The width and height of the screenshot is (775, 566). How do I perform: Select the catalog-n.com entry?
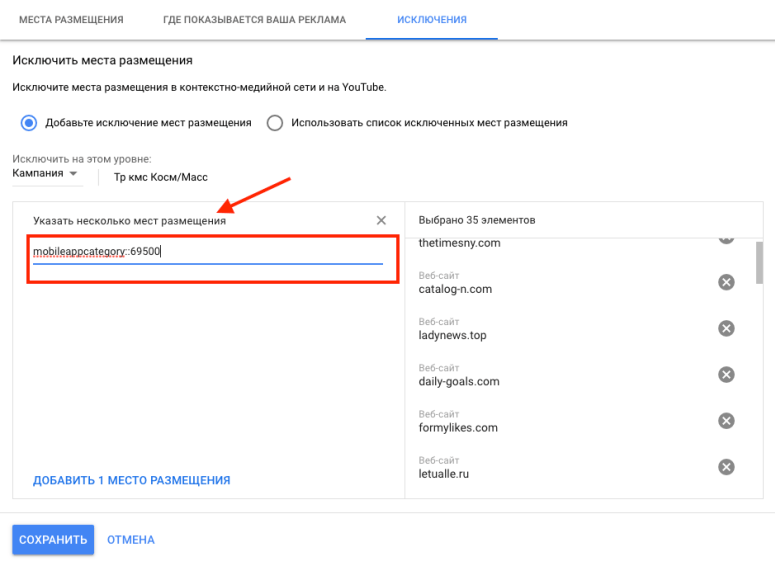(x=455, y=289)
